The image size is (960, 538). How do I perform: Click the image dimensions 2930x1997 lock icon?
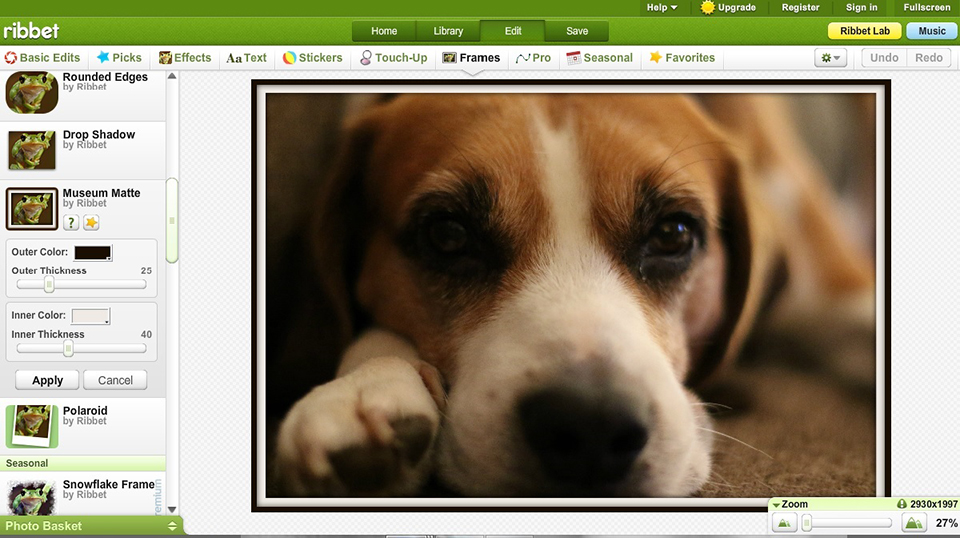click(x=901, y=504)
